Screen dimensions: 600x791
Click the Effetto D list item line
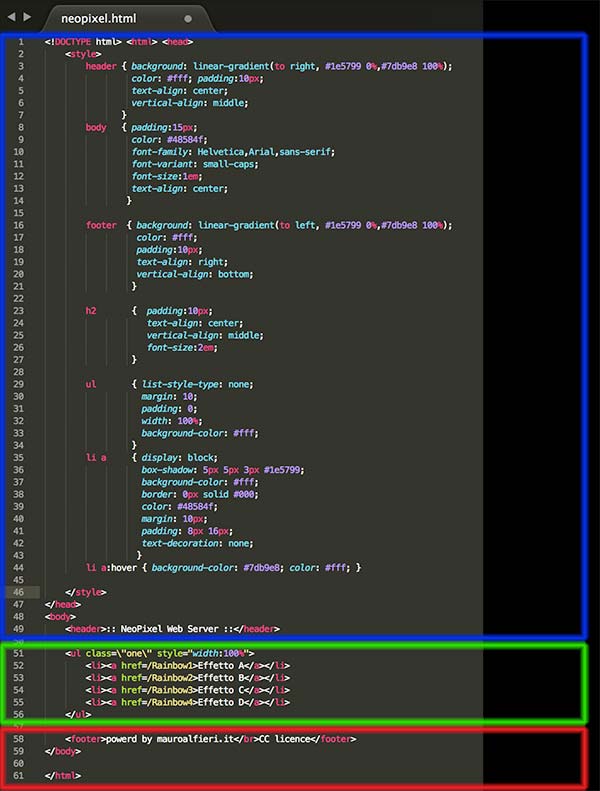pos(188,702)
